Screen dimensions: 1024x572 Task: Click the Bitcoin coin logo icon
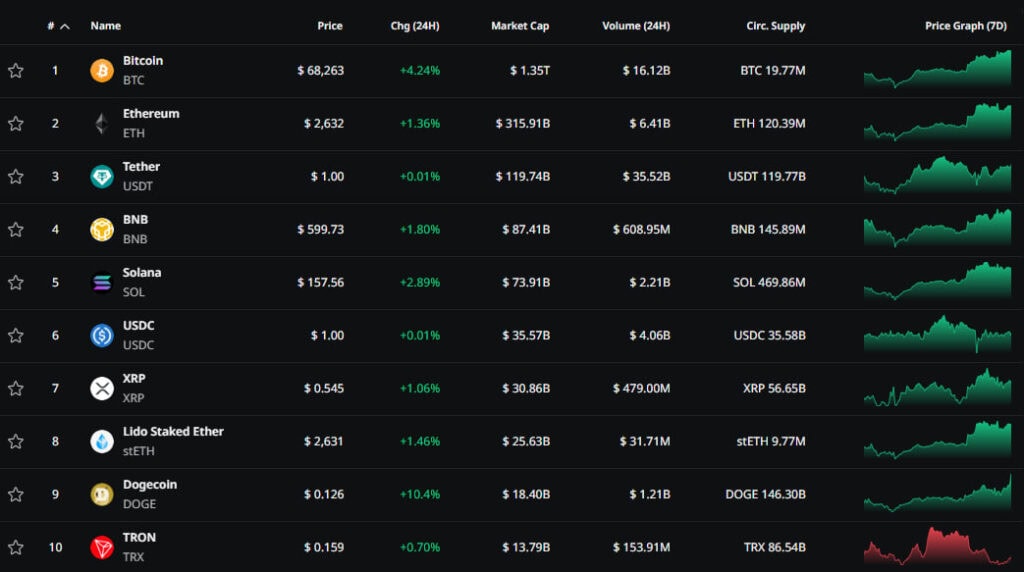coord(102,71)
